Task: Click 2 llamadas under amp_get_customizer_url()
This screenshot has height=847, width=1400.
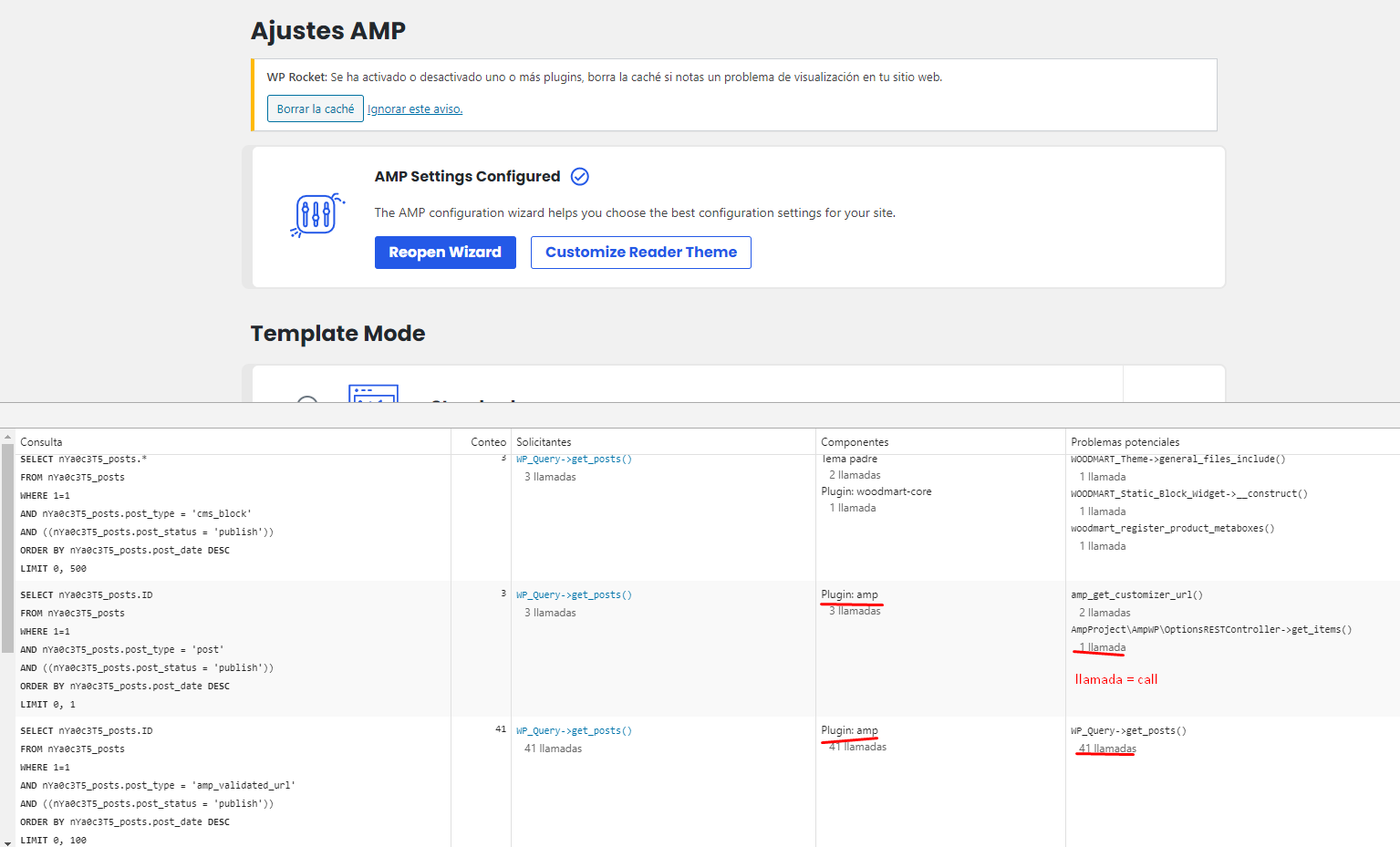Action: tap(1104, 613)
